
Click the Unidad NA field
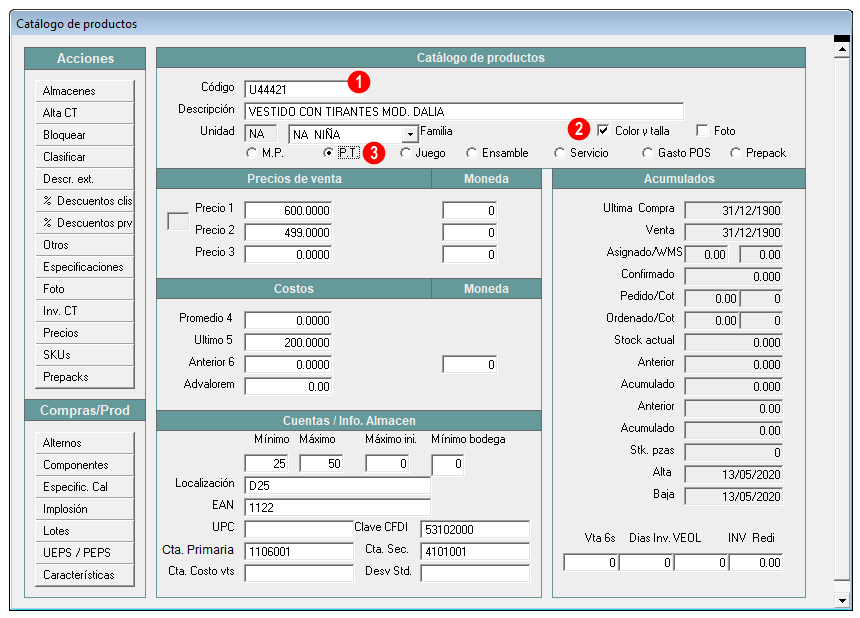click(261, 134)
